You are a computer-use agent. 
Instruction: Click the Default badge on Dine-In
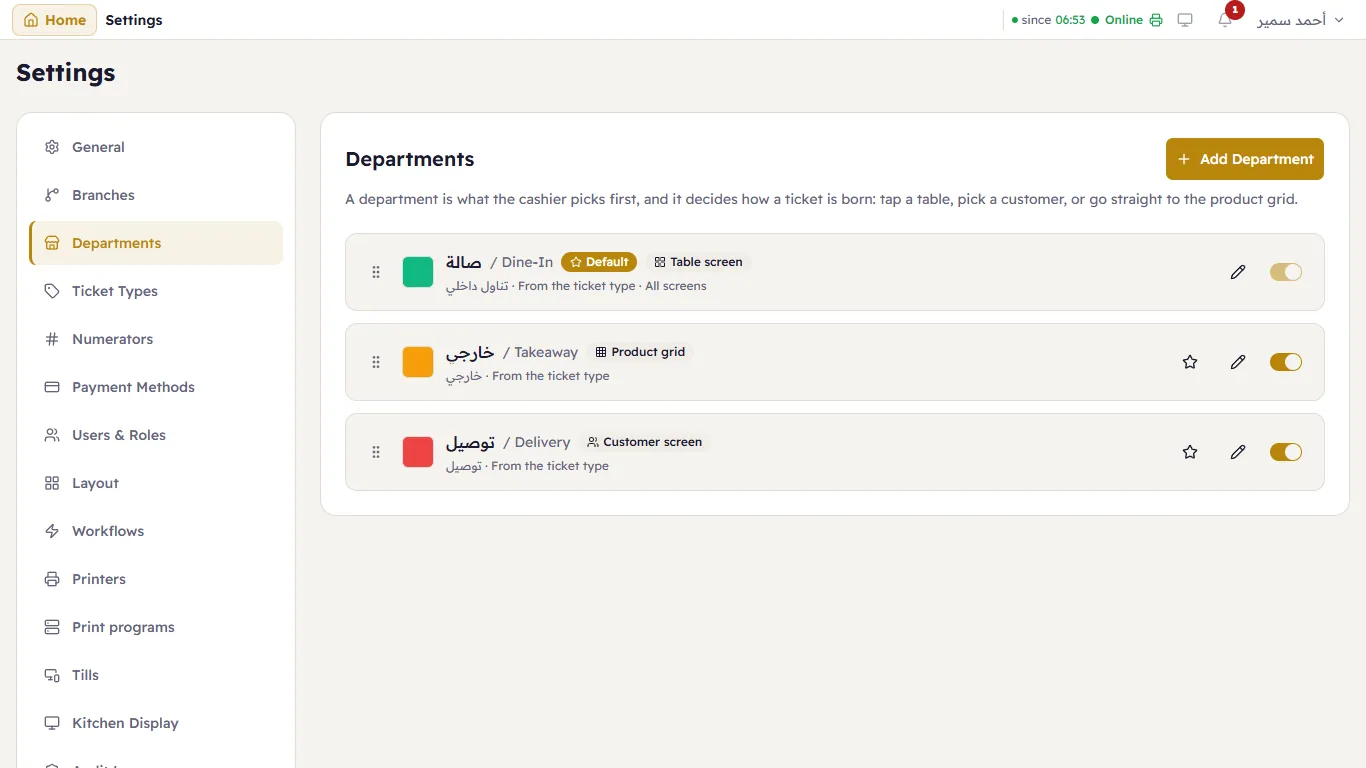point(599,262)
